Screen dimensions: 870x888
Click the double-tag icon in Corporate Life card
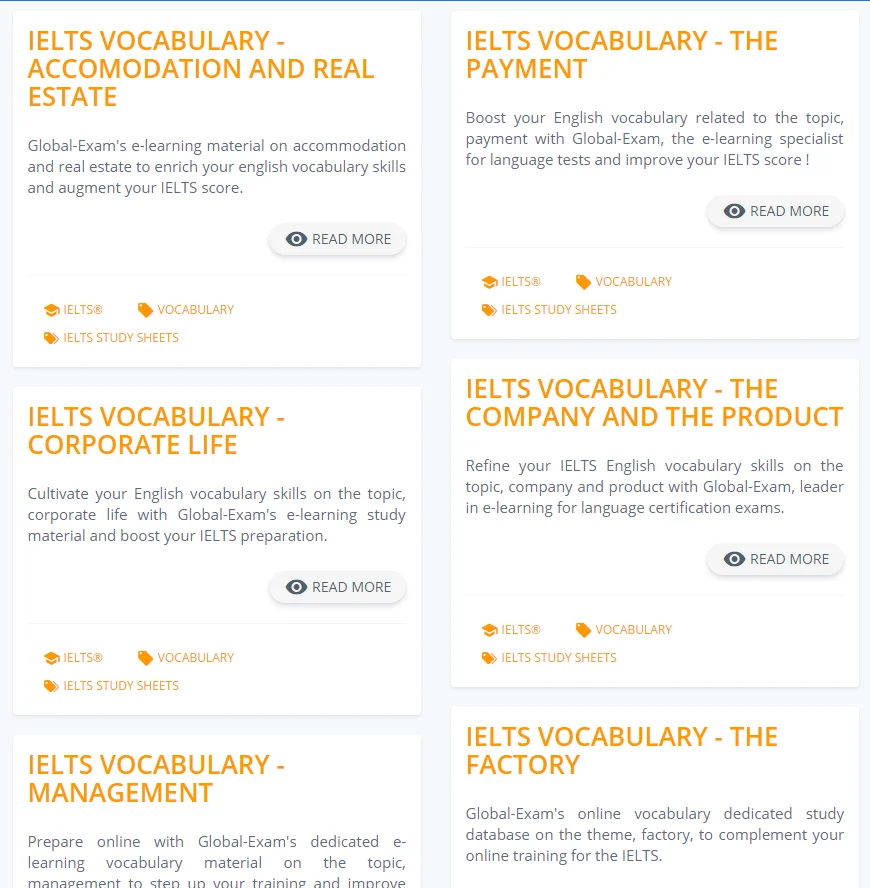point(51,686)
